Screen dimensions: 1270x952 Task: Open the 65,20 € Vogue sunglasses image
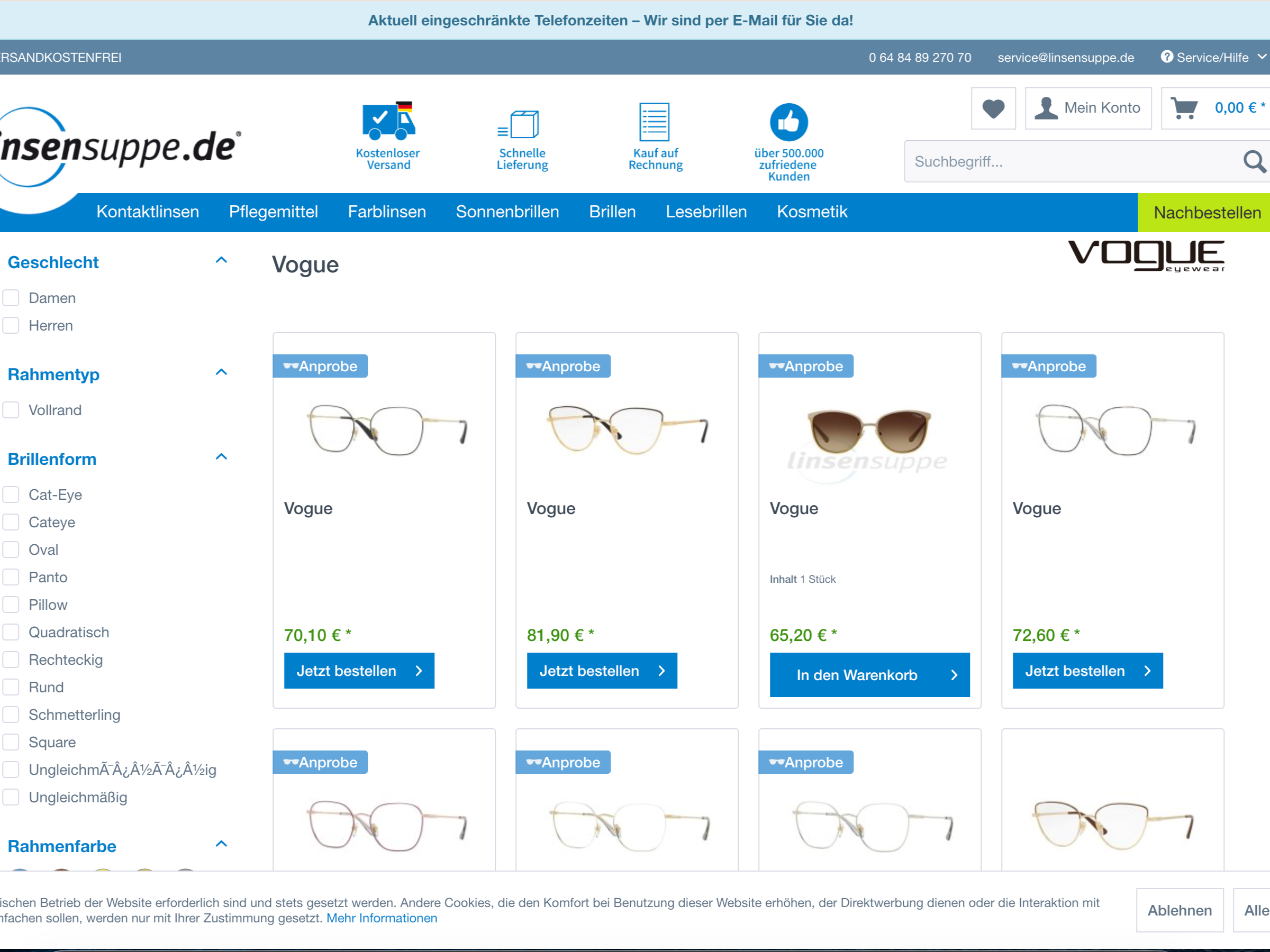click(x=870, y=432)
